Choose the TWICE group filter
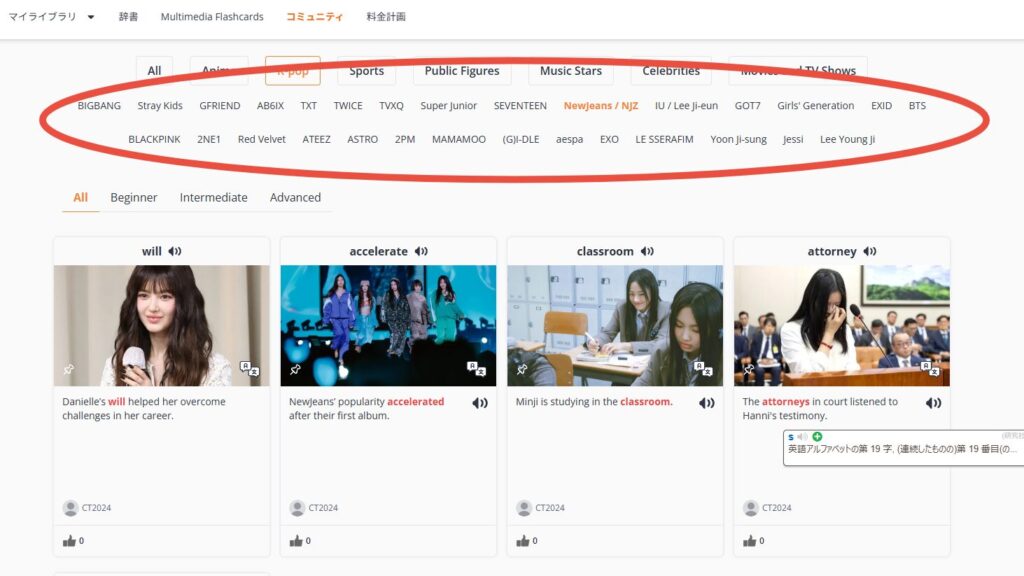1024x576 pixels. pos(348,105)
